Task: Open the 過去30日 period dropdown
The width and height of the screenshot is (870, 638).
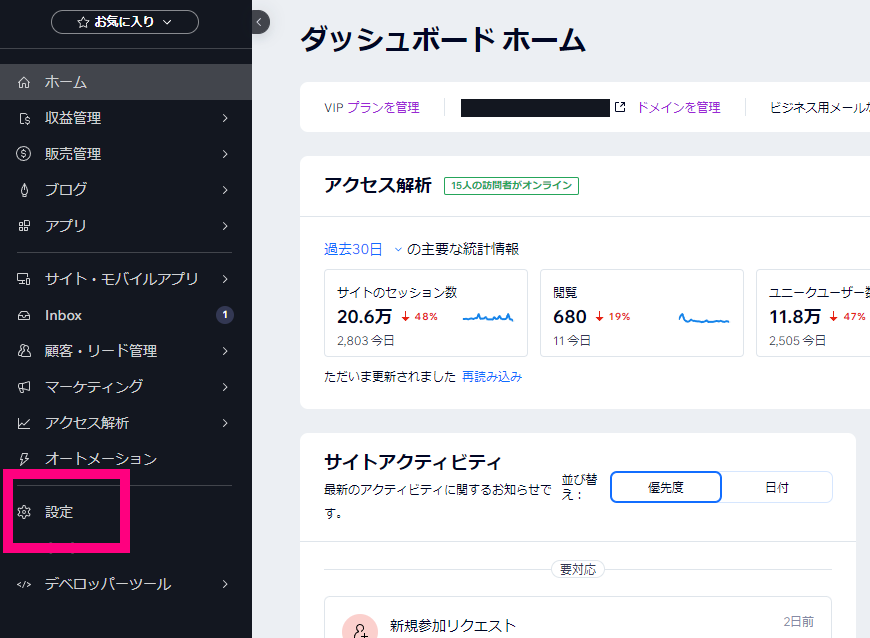Action: click(362, 249)
